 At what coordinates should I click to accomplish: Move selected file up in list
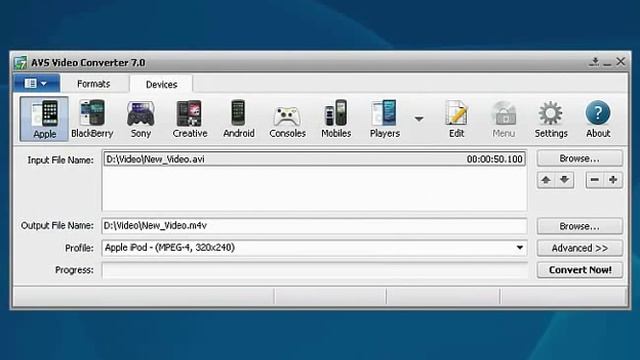click(546, 180)
